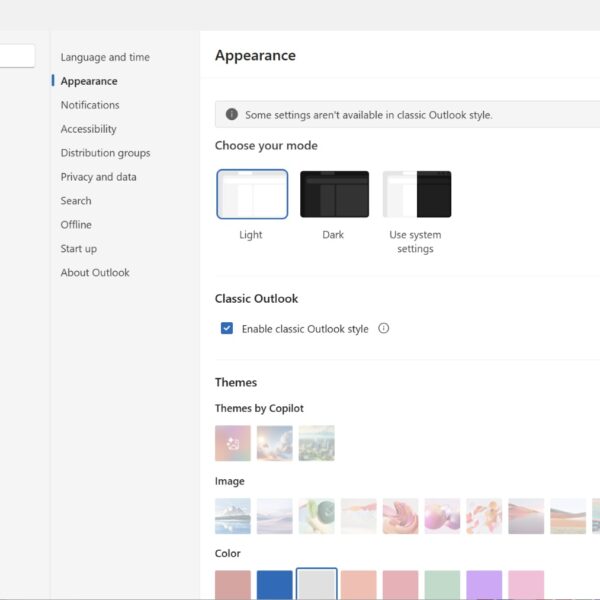Select the Appearance settings section
The width and height of the screenshot is (600, 600).
tap(89, 81)
